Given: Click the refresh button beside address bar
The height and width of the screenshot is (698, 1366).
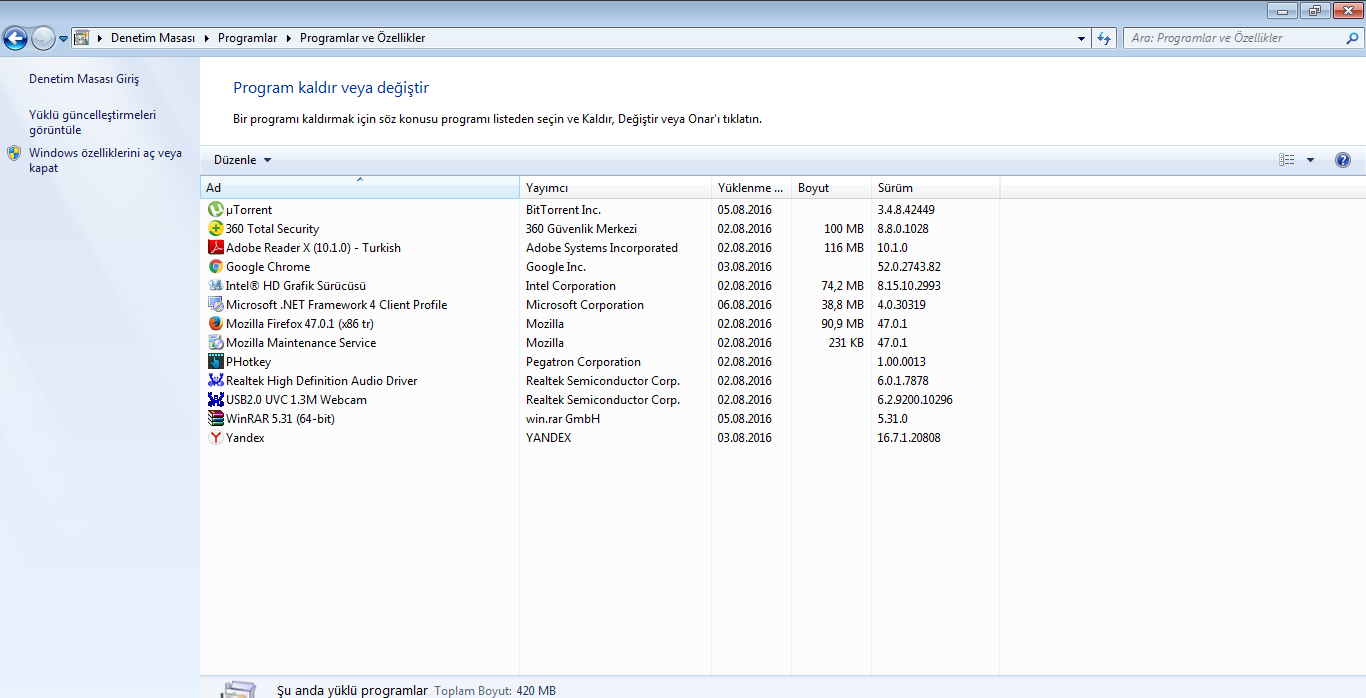Looking at the screenshot, I should [1104, 38].
